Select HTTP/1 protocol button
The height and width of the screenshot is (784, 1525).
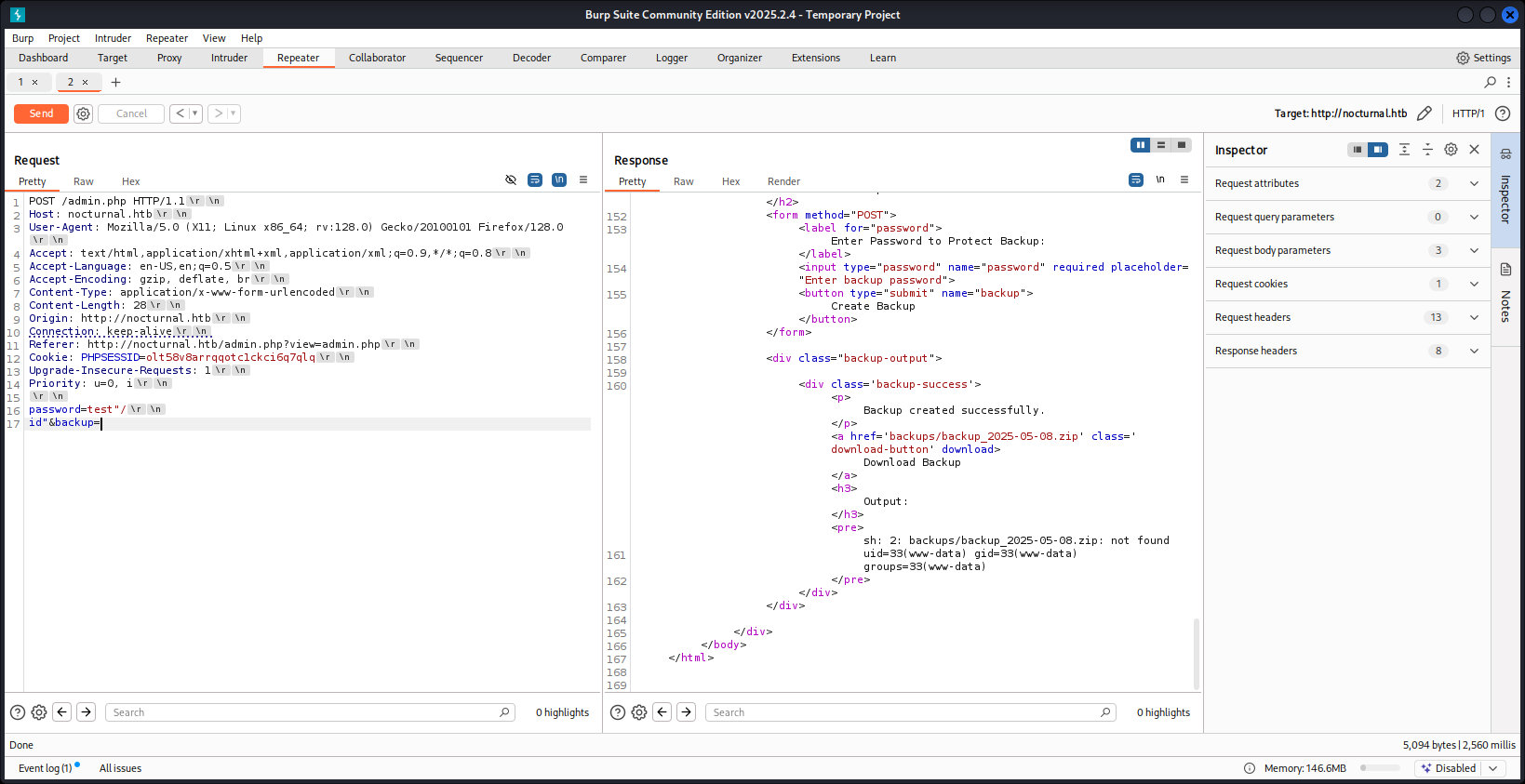coord(1468,113)
